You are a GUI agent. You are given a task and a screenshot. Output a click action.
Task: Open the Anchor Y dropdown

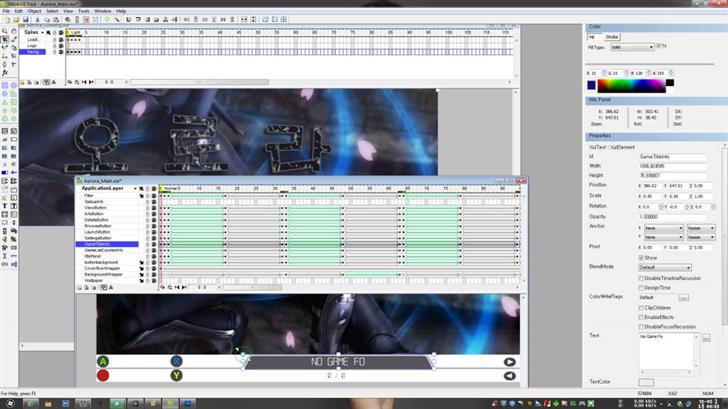pyautogui.click(x=664, y=237)
